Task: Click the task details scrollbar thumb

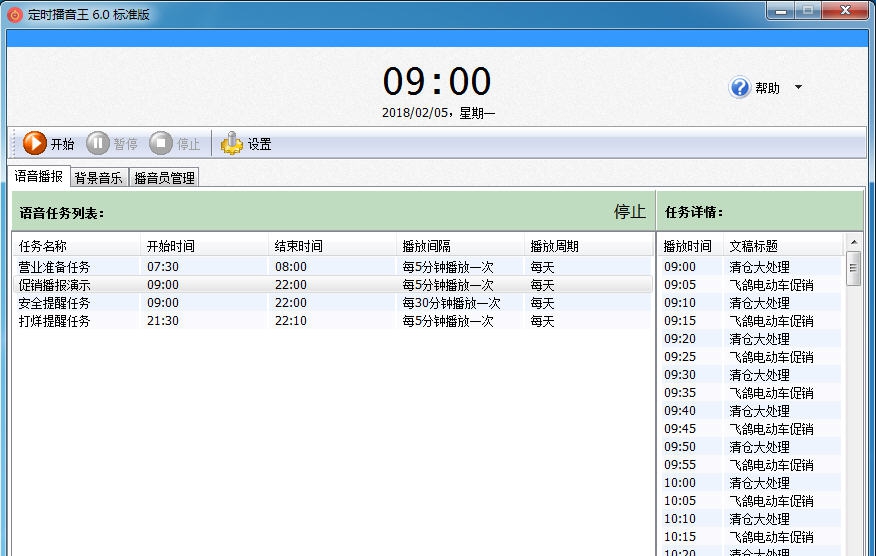Action: 853,268
